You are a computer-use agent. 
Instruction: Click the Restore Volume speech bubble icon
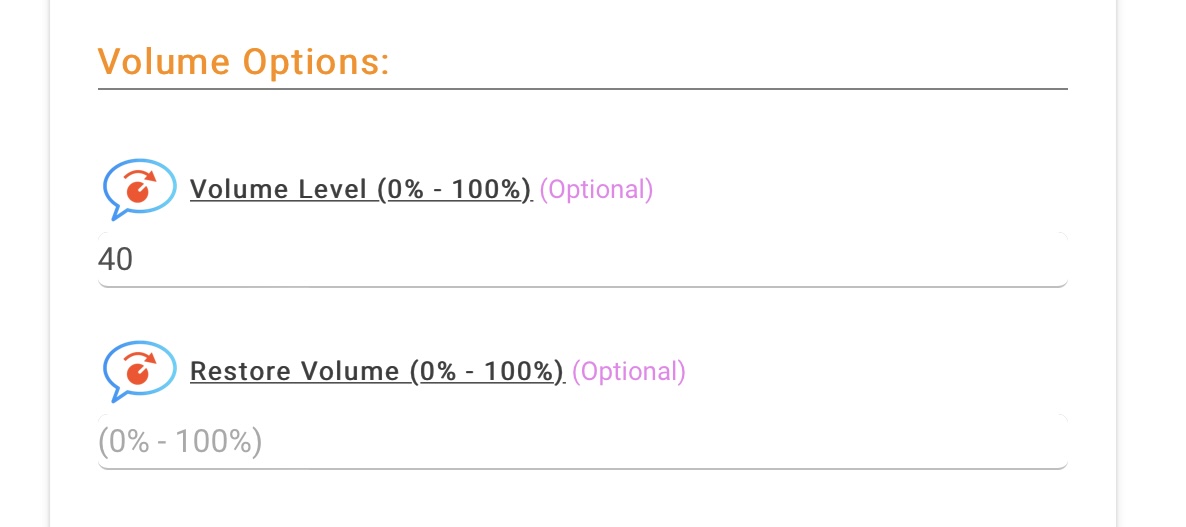click(x=140, y=371)
